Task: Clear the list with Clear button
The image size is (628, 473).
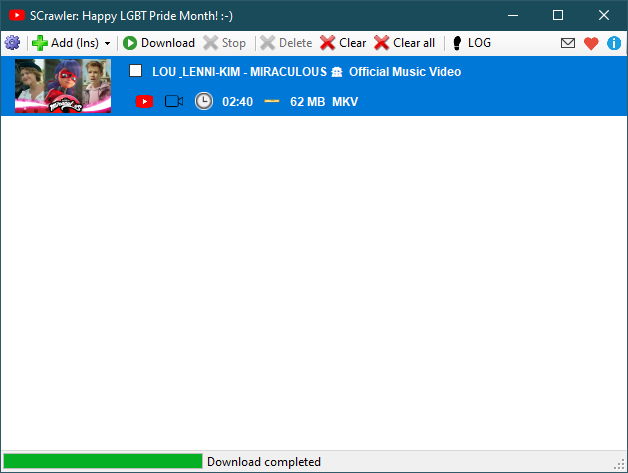Action: pyautogui.click(x=343, y=43)
